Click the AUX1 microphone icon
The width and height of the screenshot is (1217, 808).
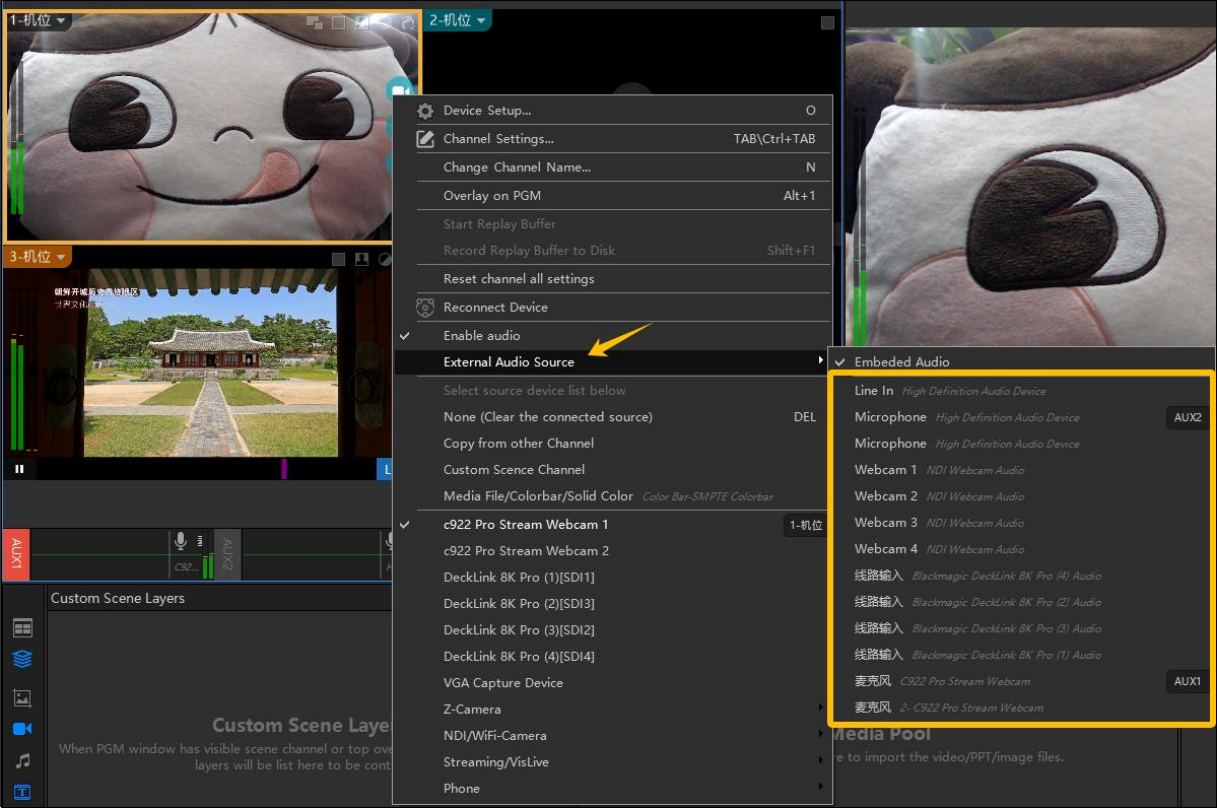tap(181, 541)
